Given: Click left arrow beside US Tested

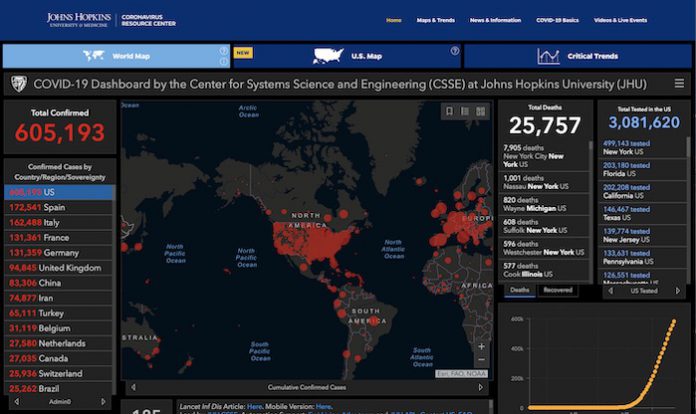Looking at the screenshot, I should 611,291.
